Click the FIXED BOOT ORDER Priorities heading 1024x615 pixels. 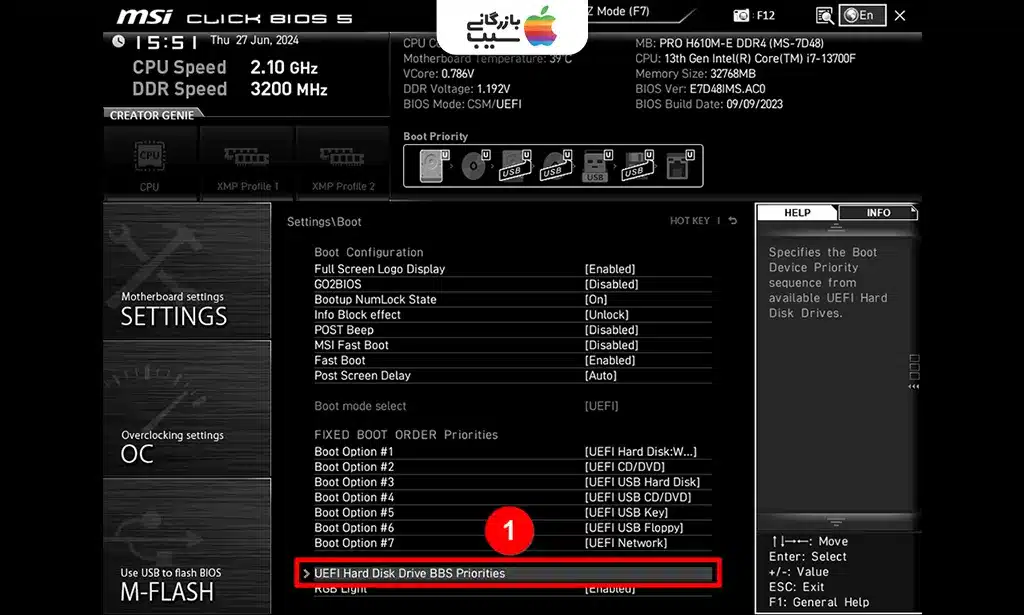(x=406, y=435)
